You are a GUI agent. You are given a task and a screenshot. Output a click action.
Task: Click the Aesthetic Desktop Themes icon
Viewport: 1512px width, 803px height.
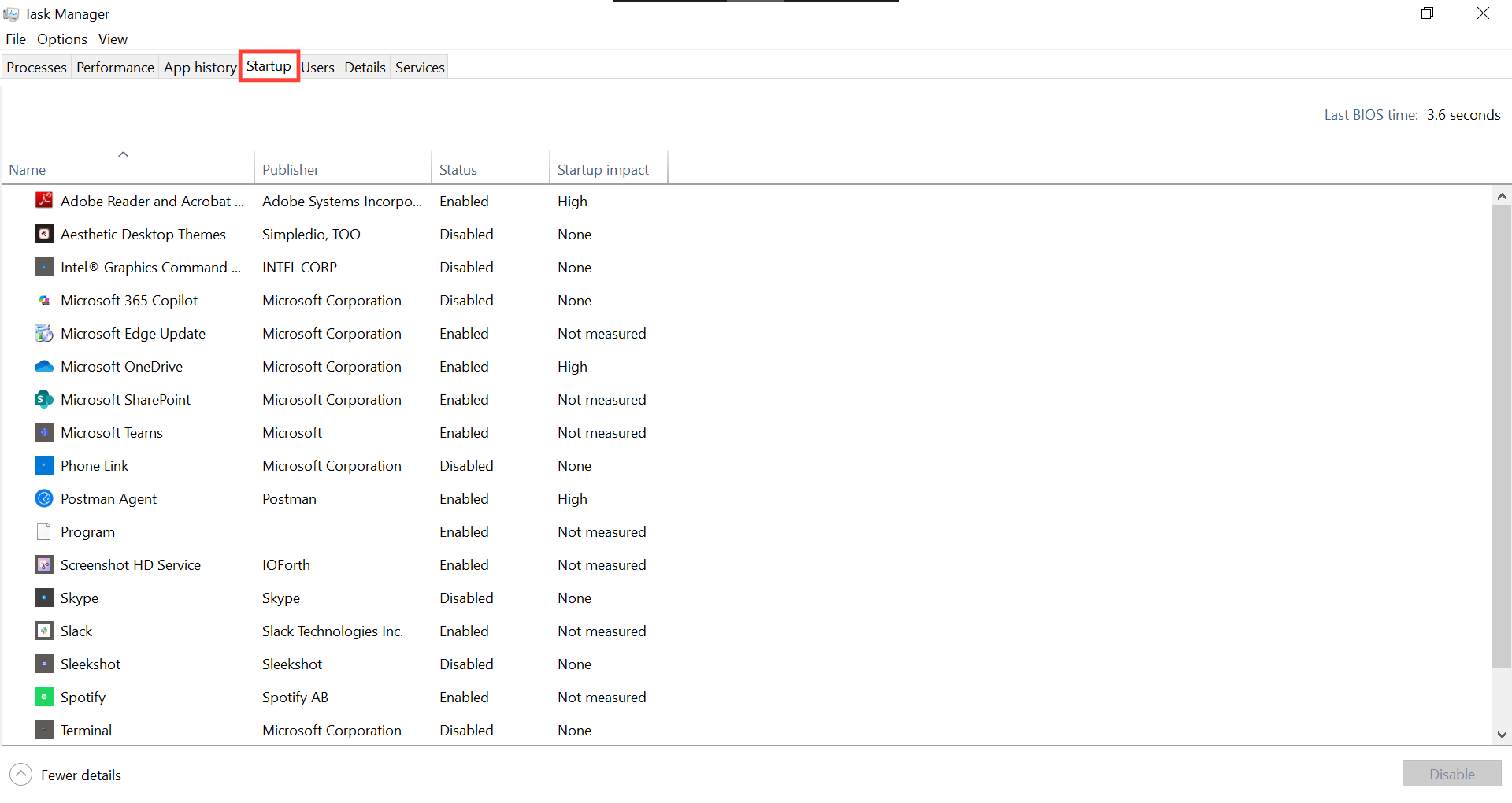tap(44, 234)
